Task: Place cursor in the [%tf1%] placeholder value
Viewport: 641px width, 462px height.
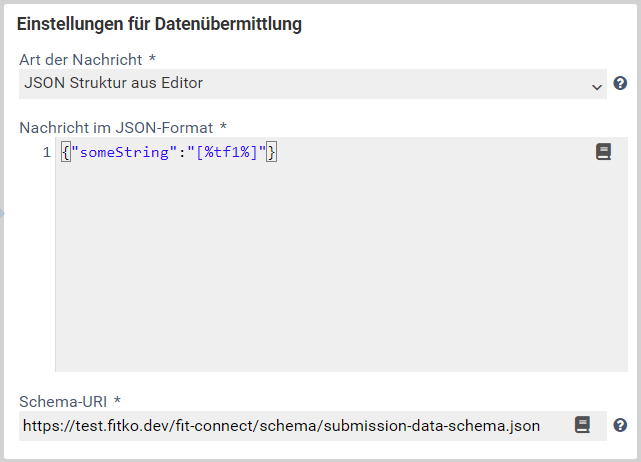Action: (x=226, y=153)
